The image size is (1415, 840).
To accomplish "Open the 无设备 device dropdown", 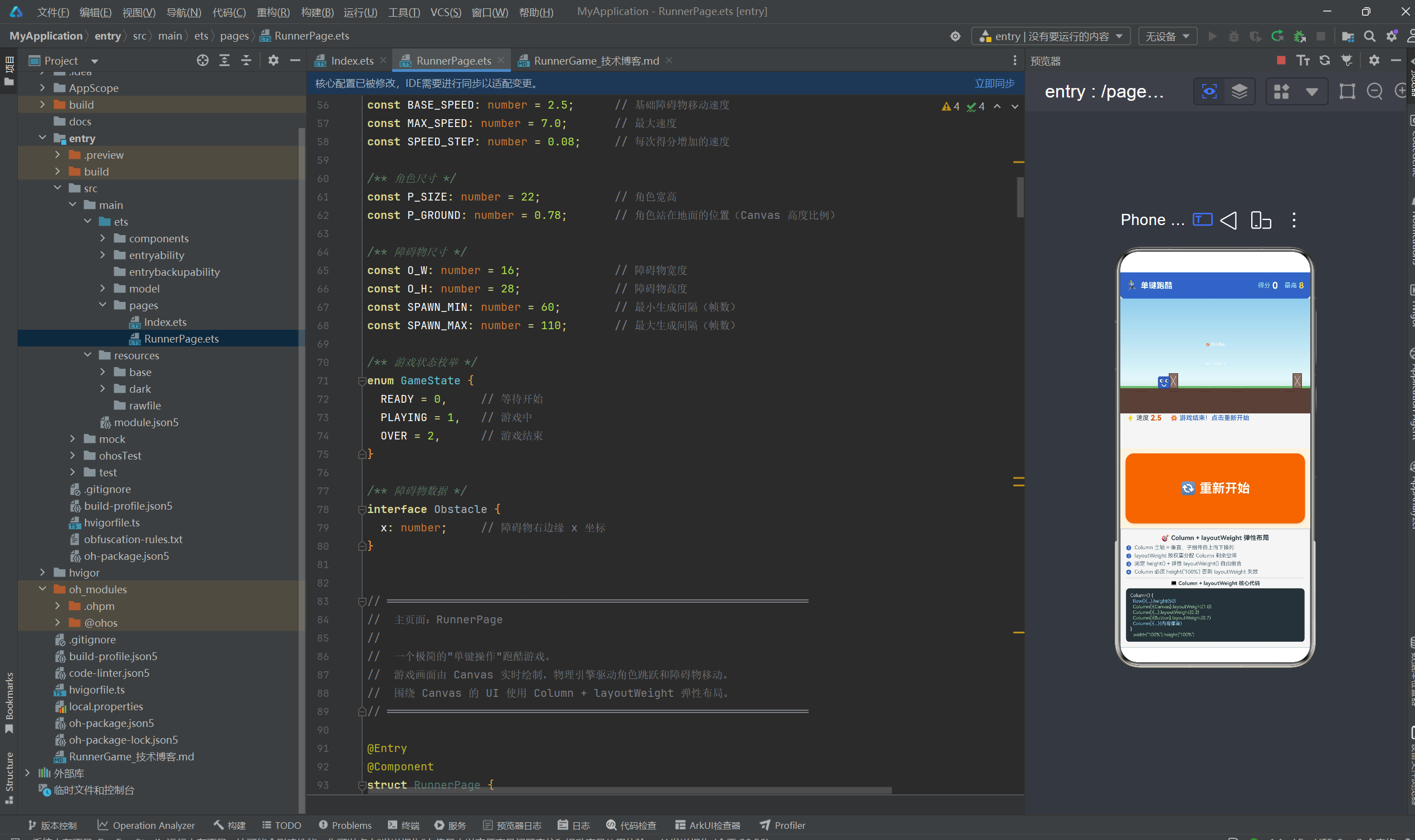I will pos(1167,36).
